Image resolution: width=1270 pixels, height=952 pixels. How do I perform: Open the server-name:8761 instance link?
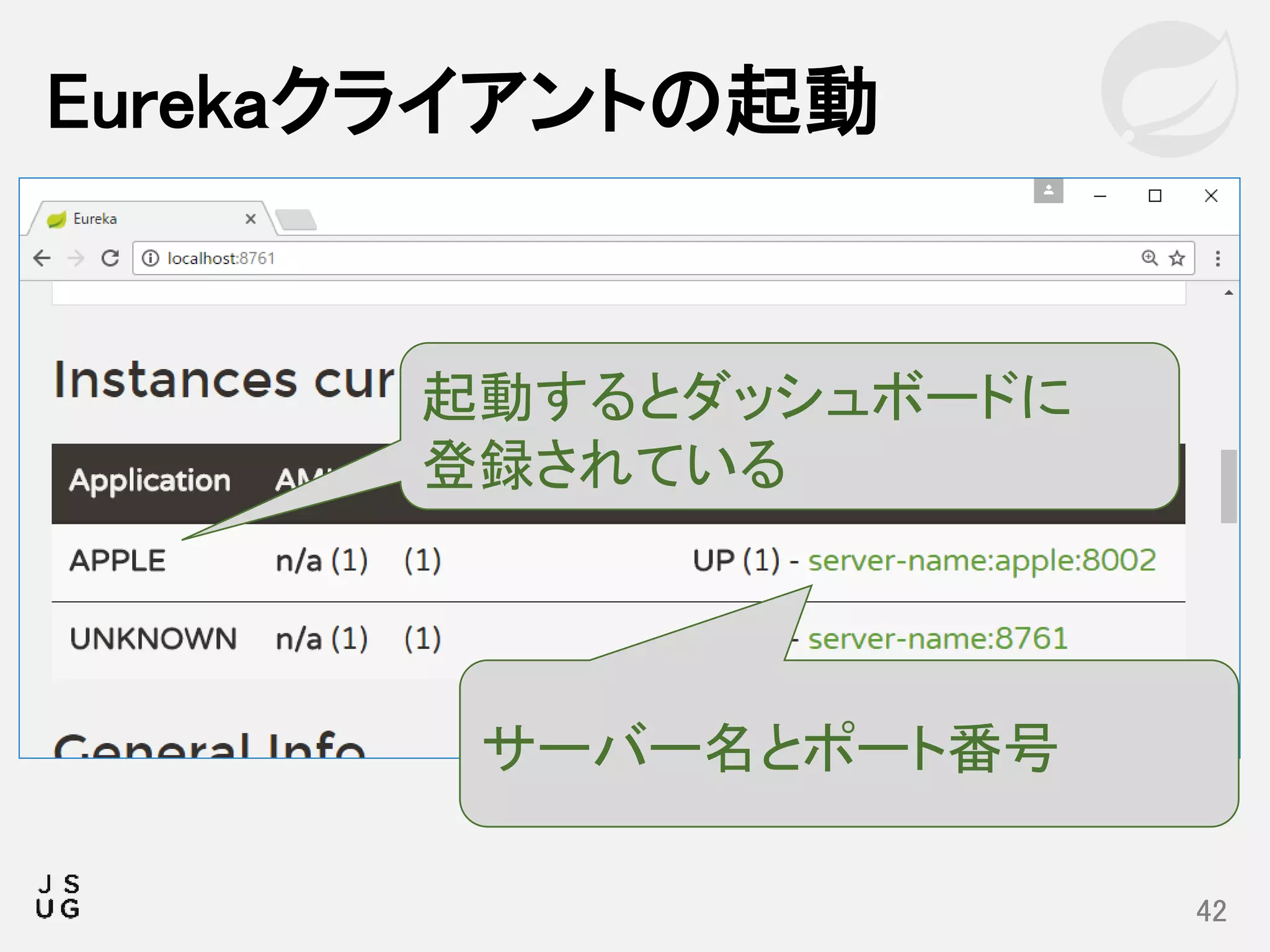point(938,638)
